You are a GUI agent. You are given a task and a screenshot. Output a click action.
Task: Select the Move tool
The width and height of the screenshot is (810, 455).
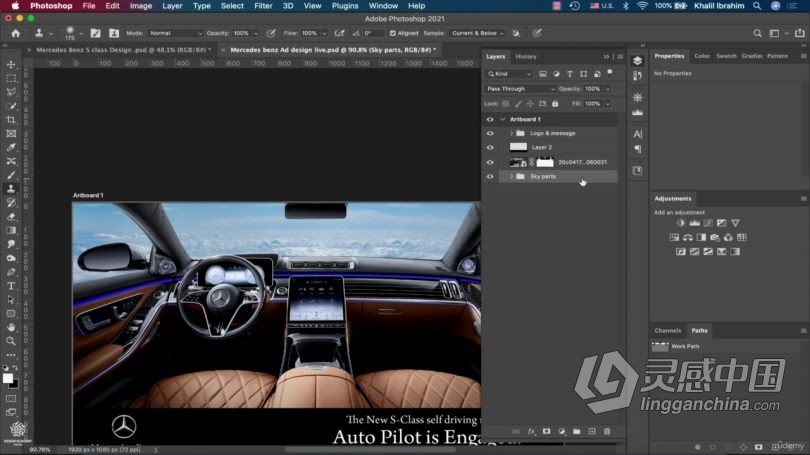pos(11,65)
